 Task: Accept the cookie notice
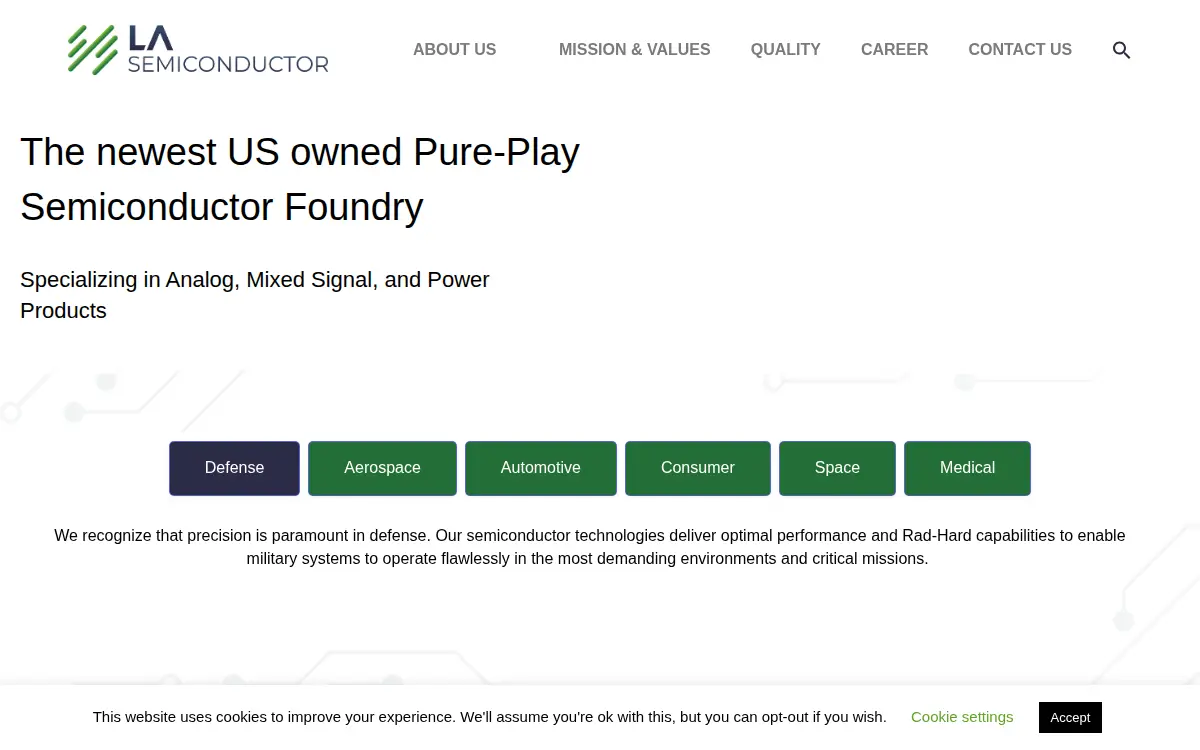point(1070,717)
